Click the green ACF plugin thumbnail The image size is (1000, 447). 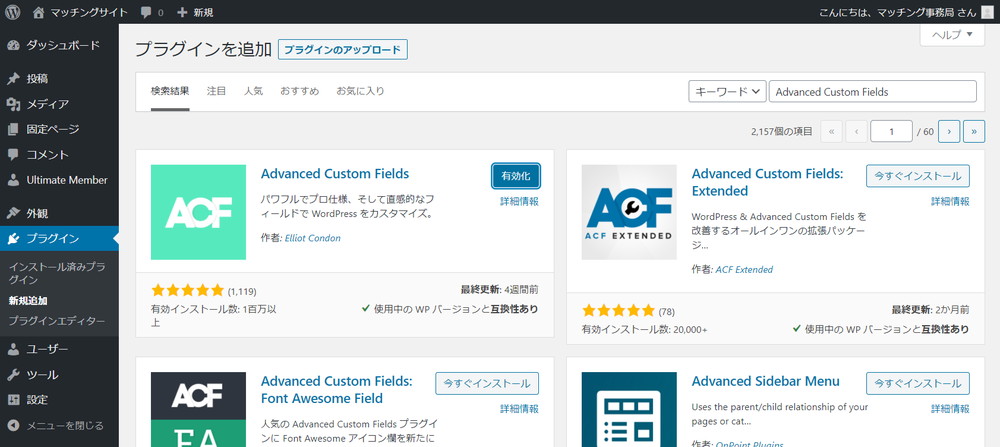tap(198, 212)
